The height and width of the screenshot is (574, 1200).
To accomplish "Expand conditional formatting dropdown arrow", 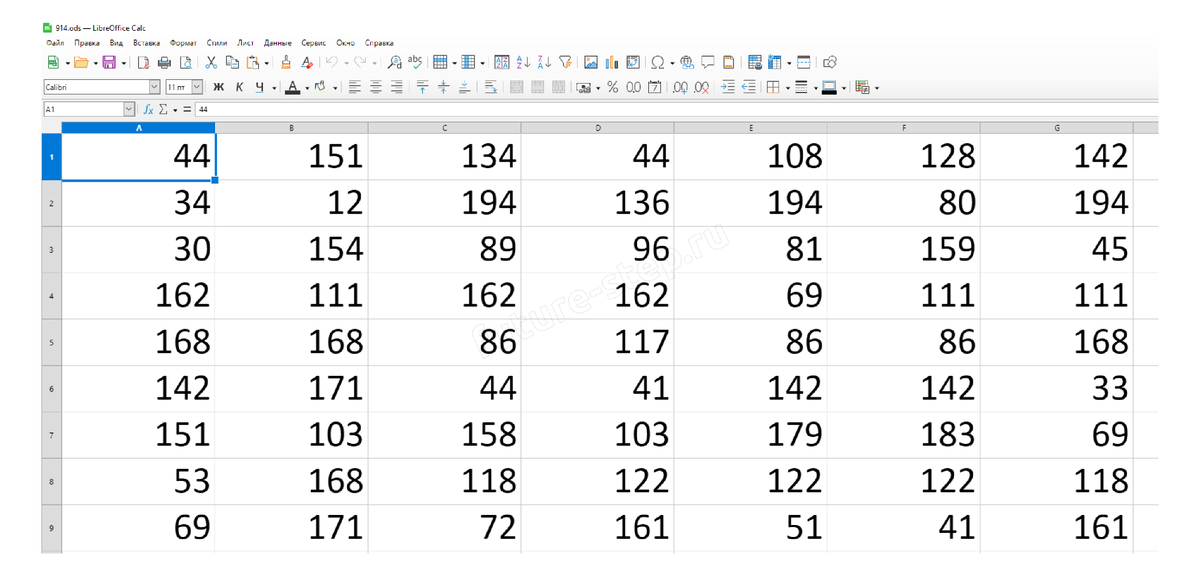I will click(x=877, y=87).
